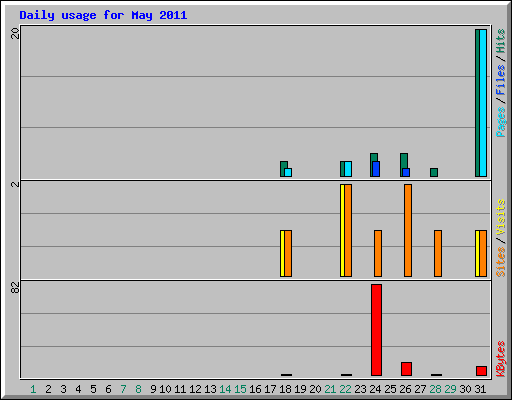512x400 pixels.
Task: Click day label '17' on the x-axis
Action: coord(270,389)
